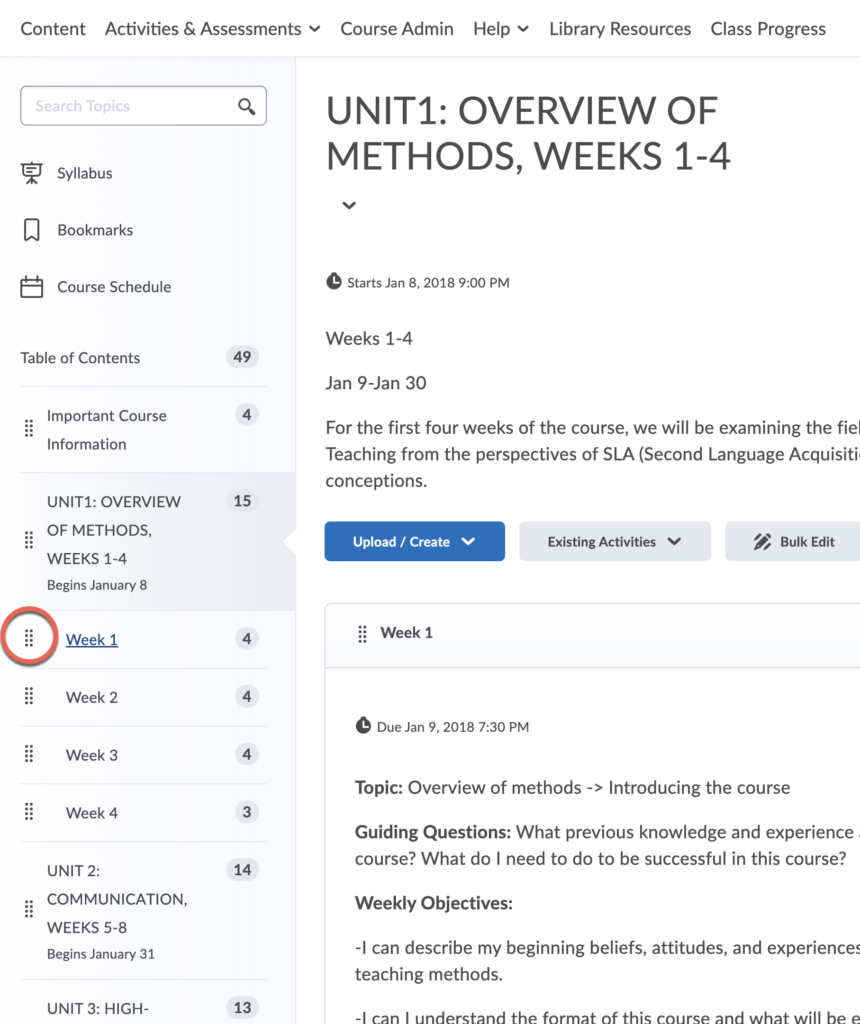Click drag handle for Important Course Information
Screen dimensions: 860x1024
[x=29, y=429]
